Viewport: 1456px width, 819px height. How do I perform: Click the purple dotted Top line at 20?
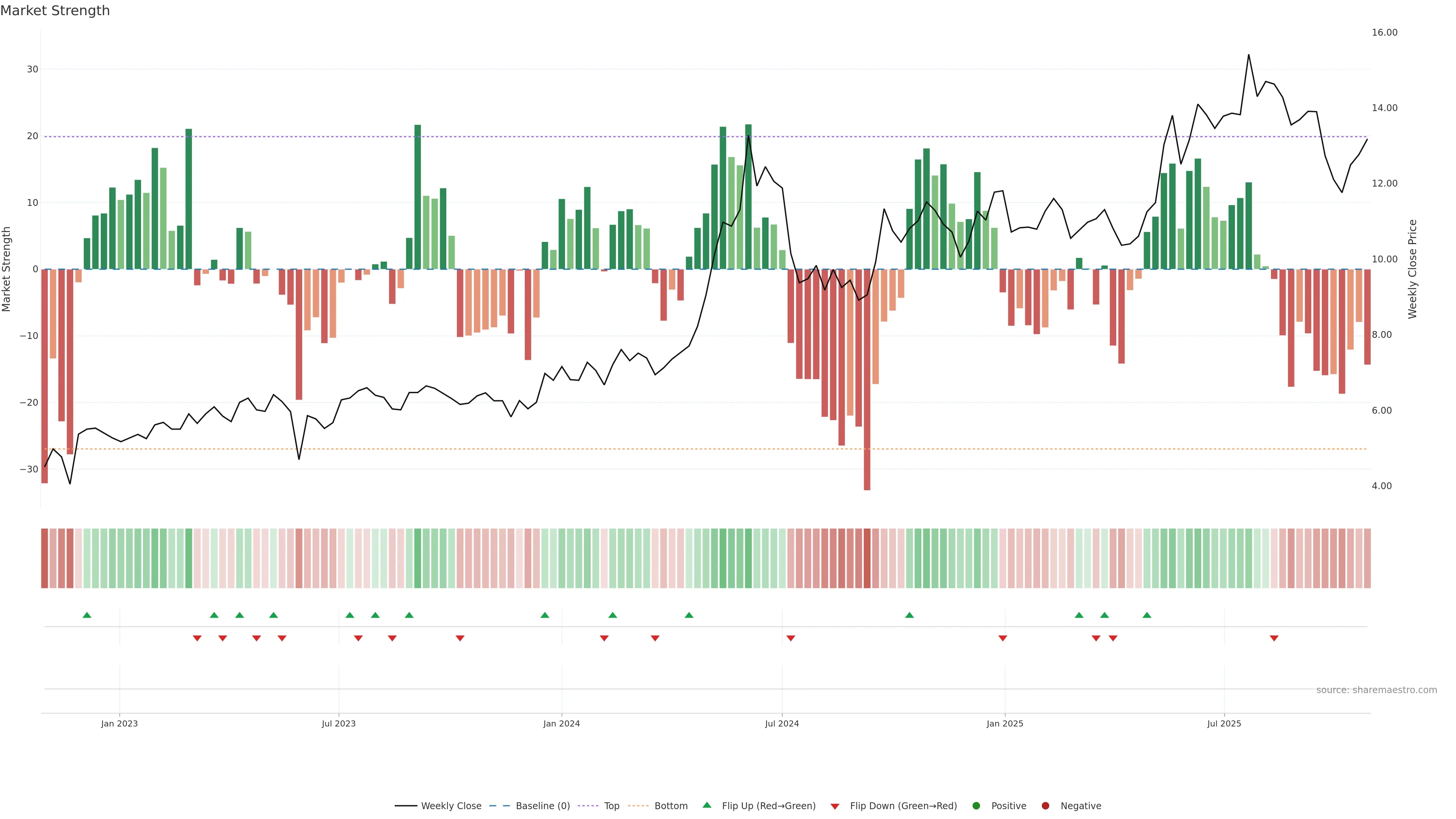[x=339, y=137]
